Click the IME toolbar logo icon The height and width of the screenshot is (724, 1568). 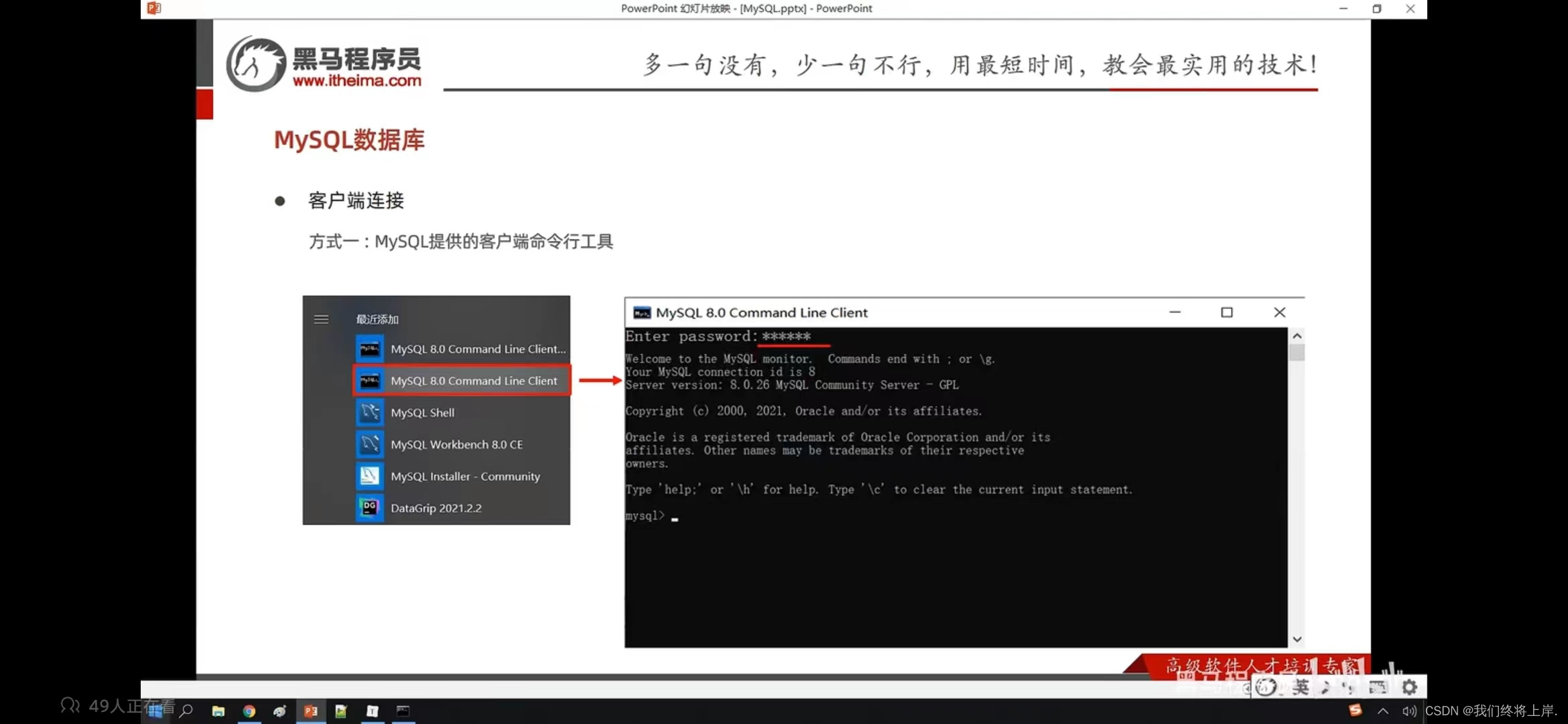(1266, 687)
